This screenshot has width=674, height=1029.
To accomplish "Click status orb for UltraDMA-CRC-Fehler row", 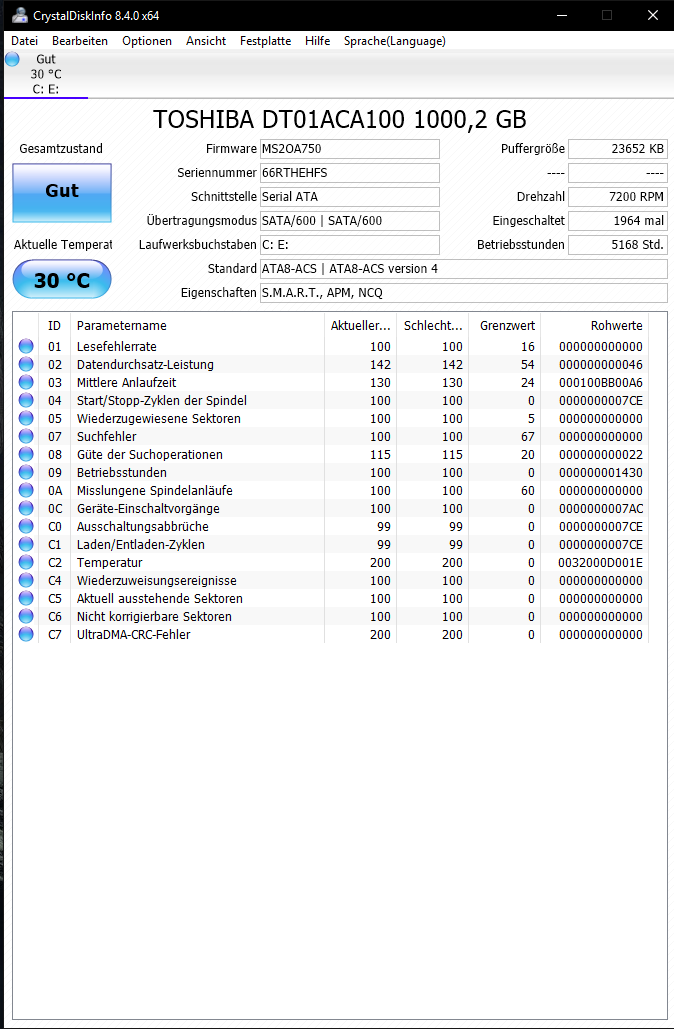I will 26,635.
